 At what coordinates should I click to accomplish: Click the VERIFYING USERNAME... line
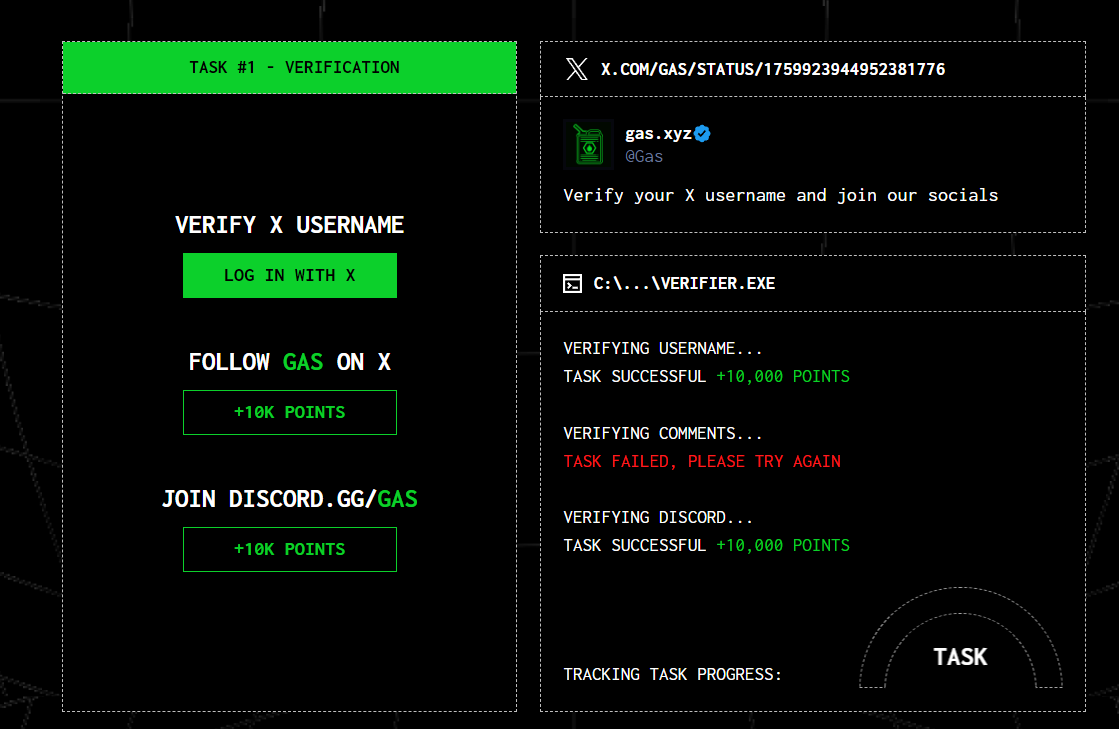[x=663, y=348]
